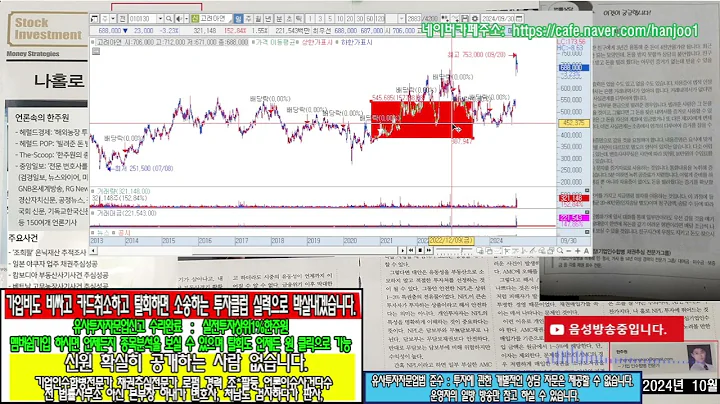
Task: Click the red 음성방송중입니다 YouTube banner
Action: coord(613,329)
